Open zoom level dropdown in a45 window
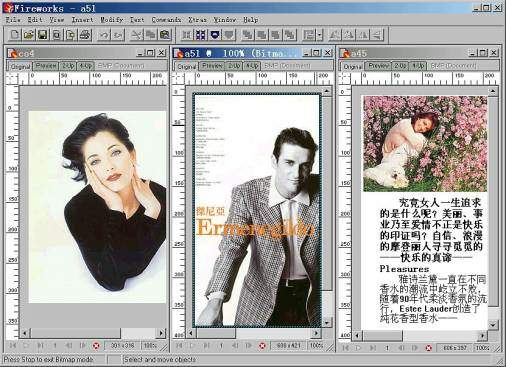The height and width of the screenshot is (367, 506). click(x=482, y=348)
